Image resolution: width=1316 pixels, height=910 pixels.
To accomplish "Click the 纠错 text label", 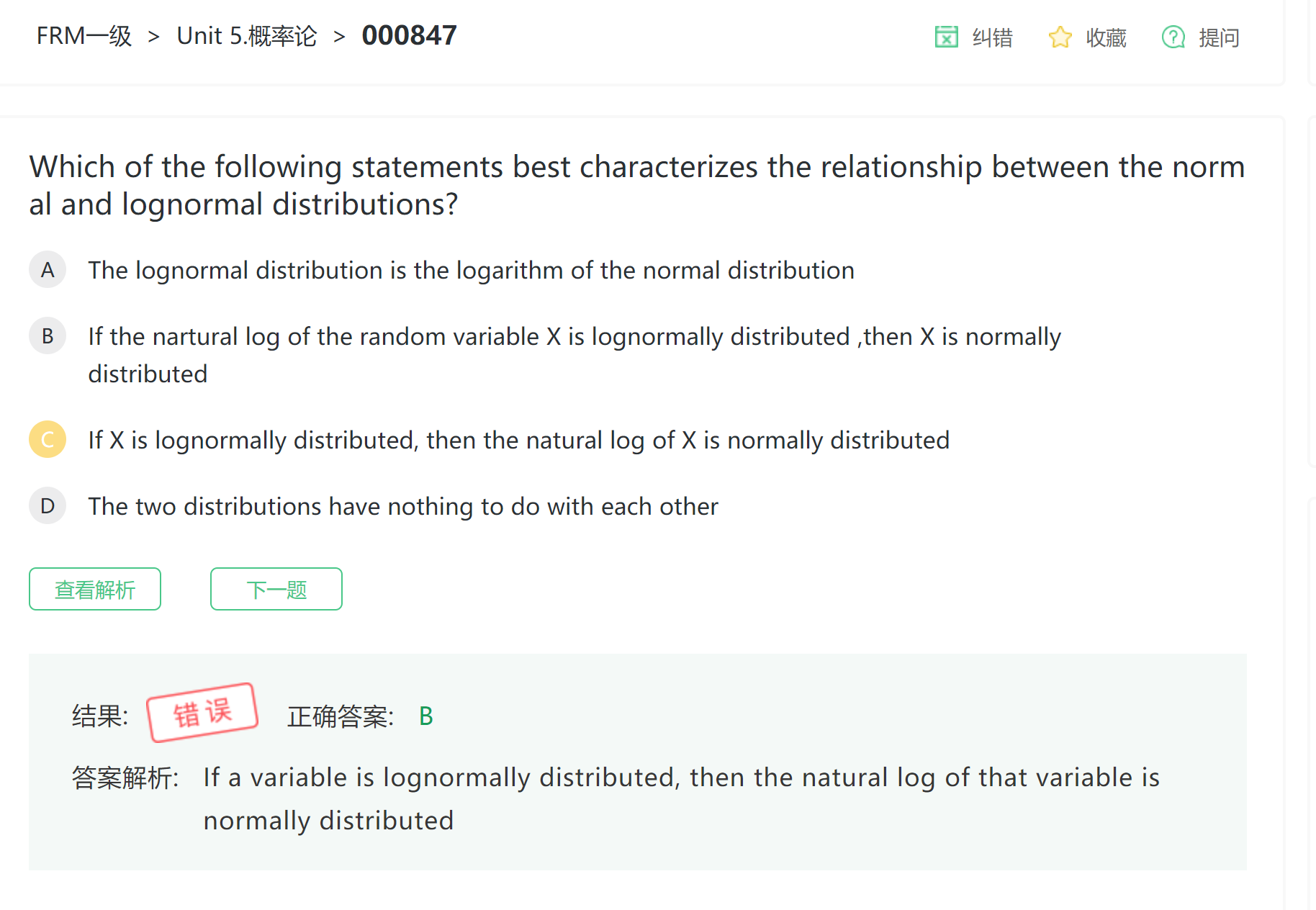I will 992,37.
